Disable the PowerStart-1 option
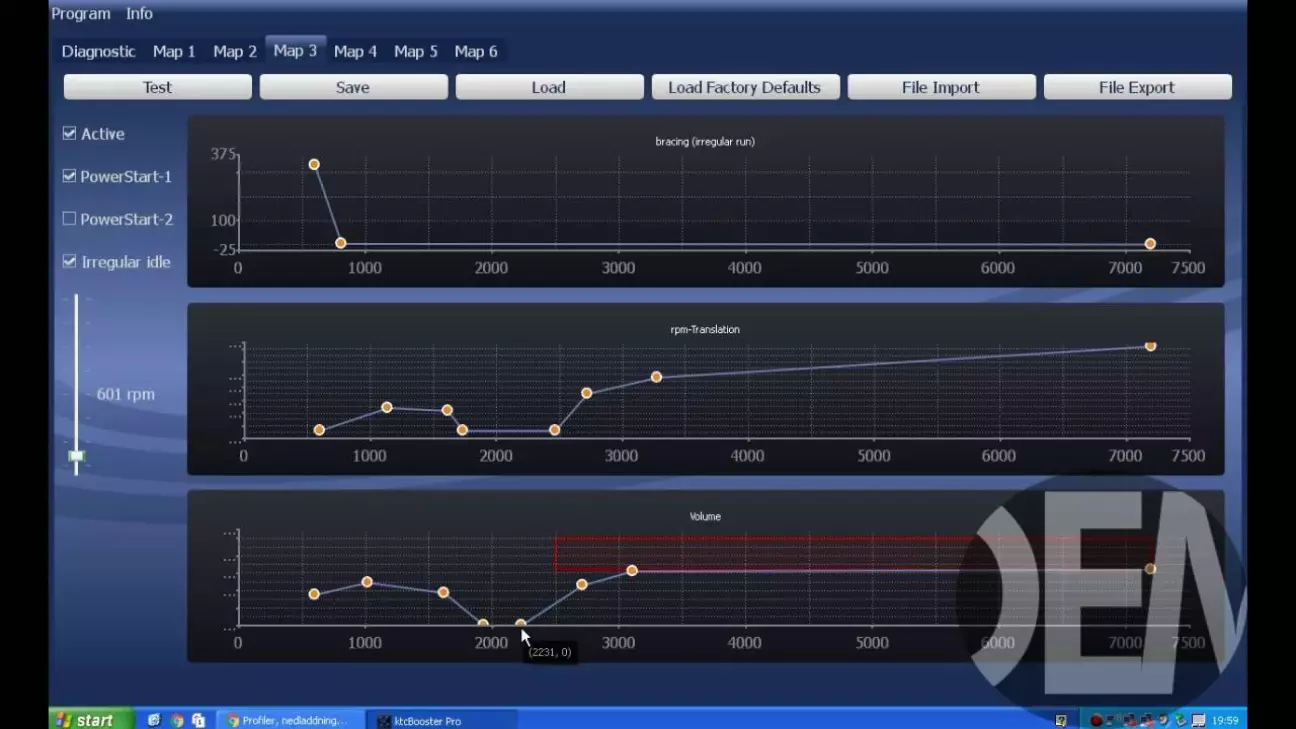The width and height of the screenshot is (1296, 729). click(70, 176)
